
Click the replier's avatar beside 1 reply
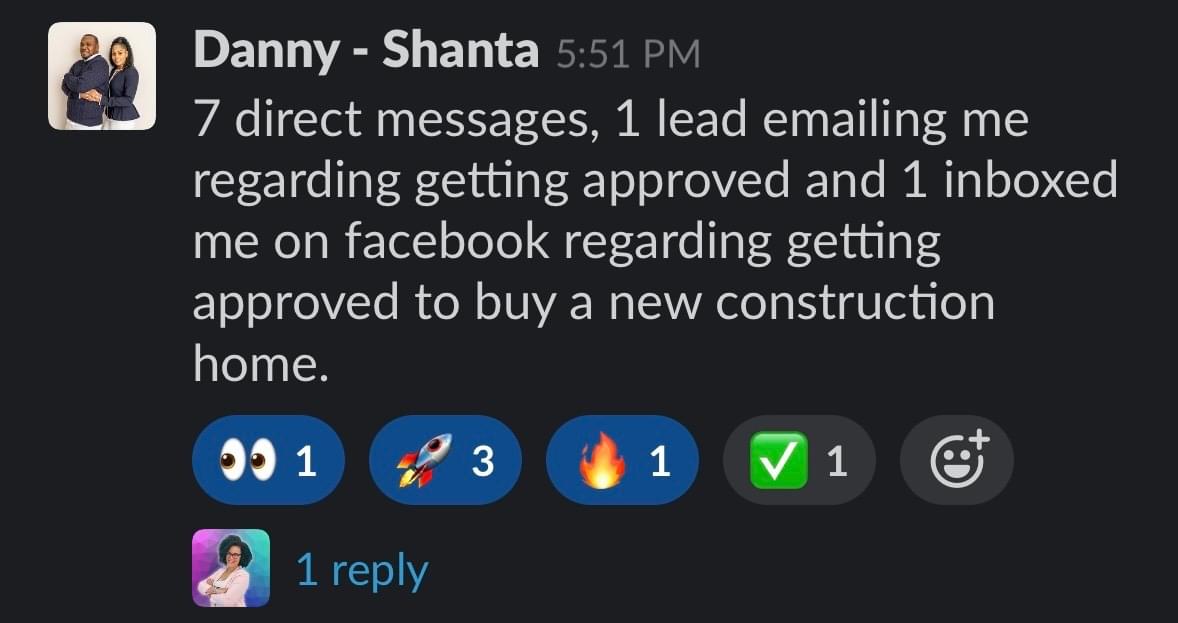click(x=231, y=568)
